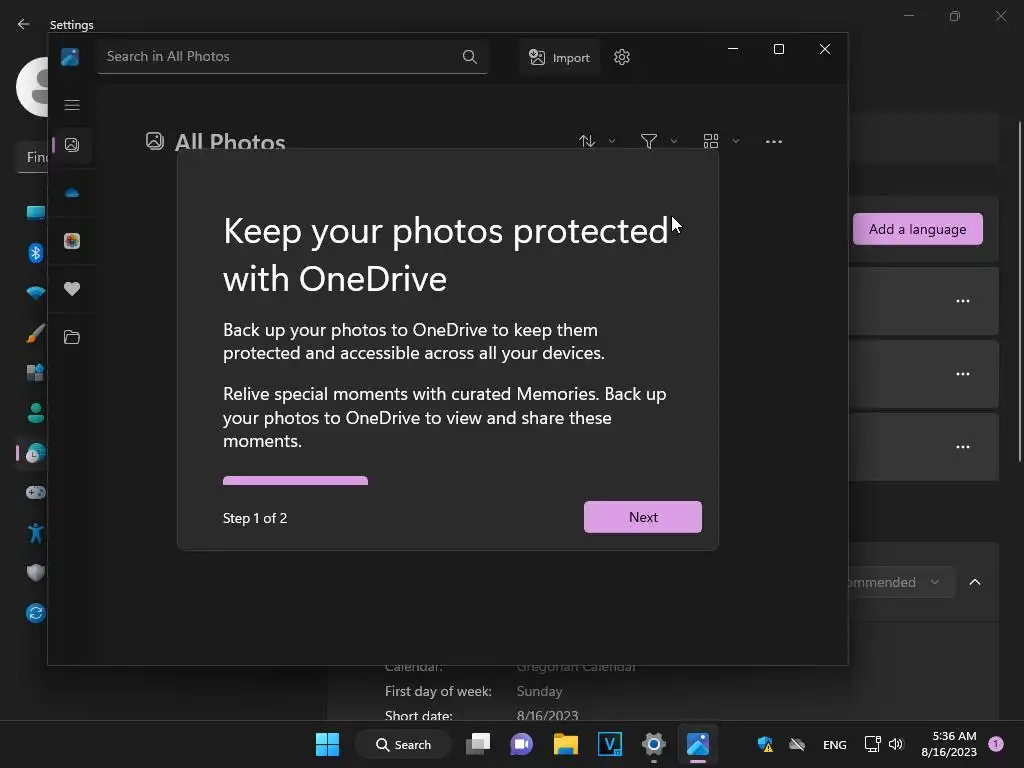Open System in Settings sidebar

(35, 212)
